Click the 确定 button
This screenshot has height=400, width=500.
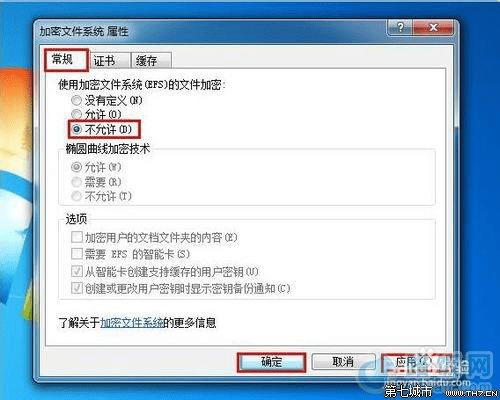(271, 362)
